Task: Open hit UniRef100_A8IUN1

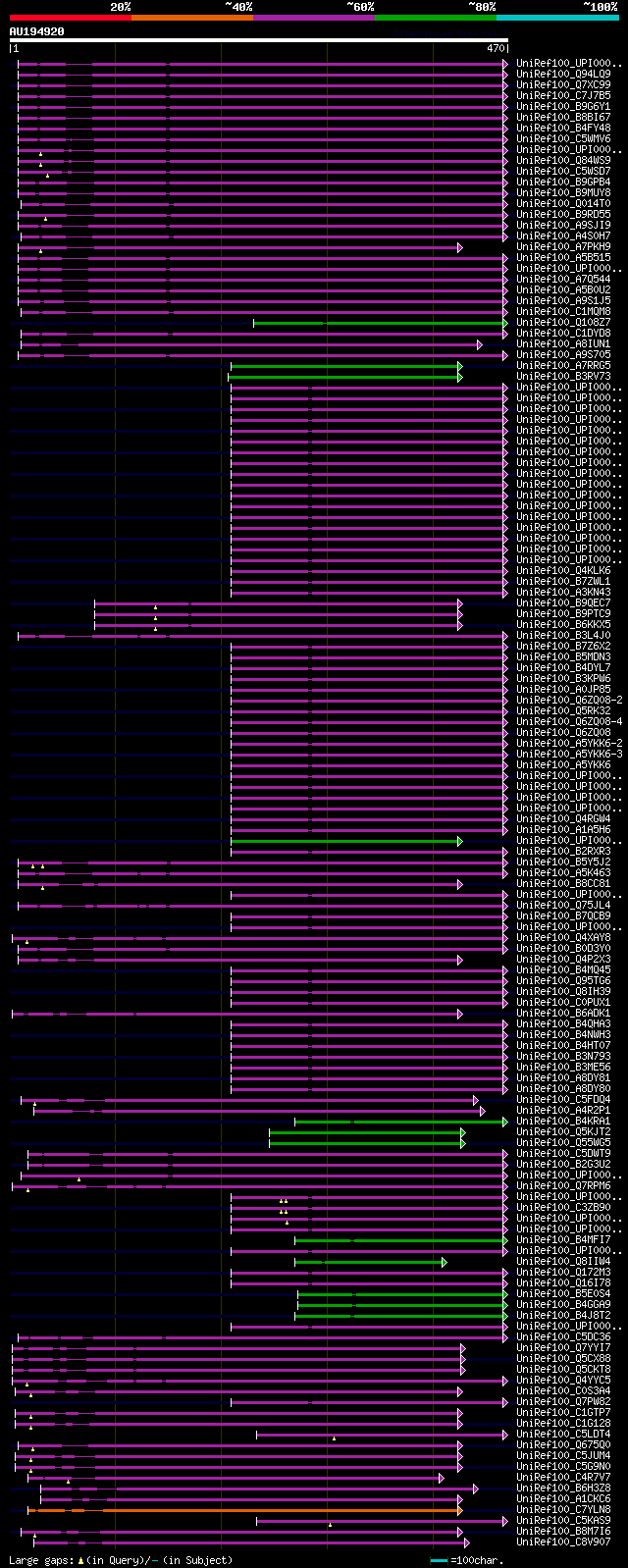Action: point(563,343)
